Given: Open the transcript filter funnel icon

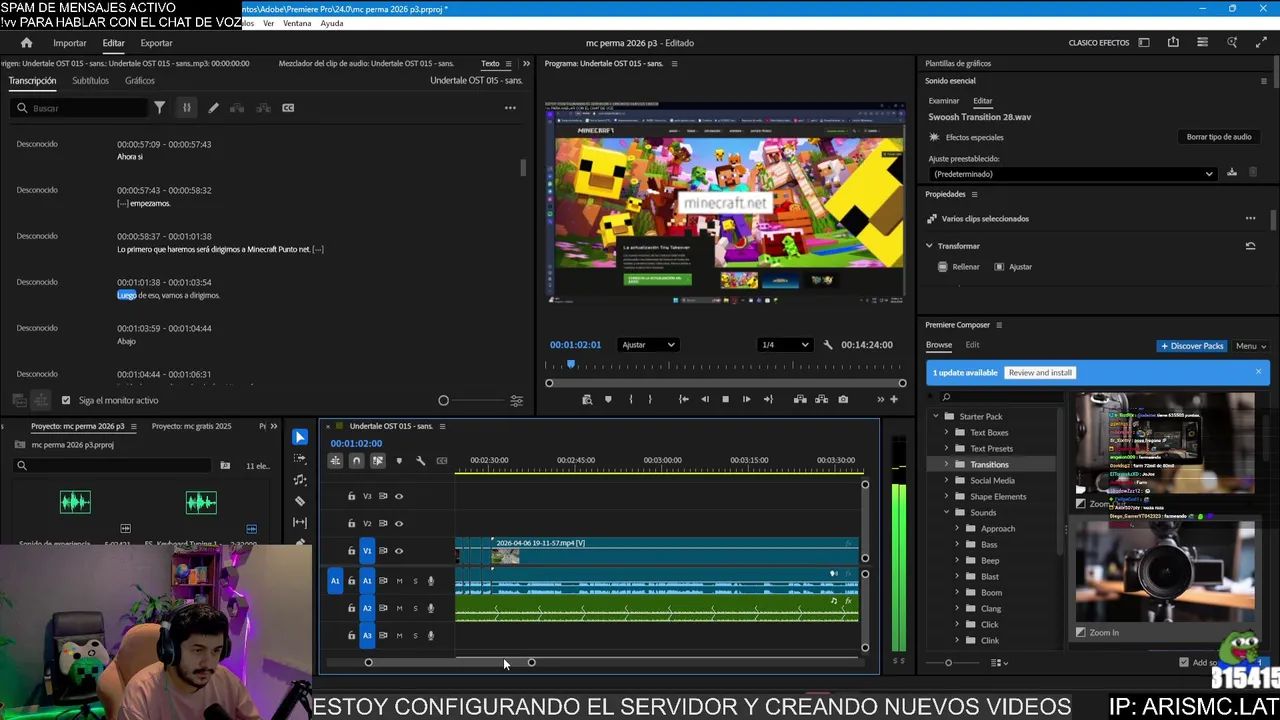Looking at the screenshot, I should 159,108.
